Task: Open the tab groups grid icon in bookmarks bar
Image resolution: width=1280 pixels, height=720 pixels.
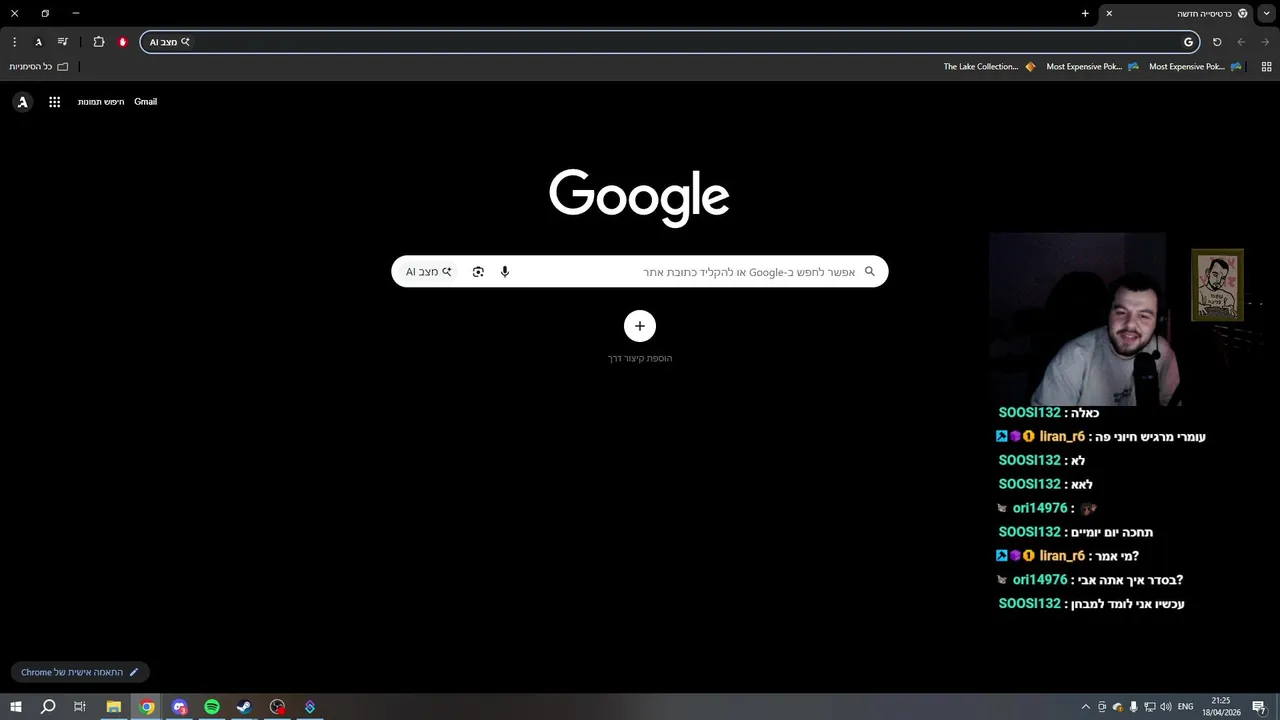Action: click(1266, 67)
